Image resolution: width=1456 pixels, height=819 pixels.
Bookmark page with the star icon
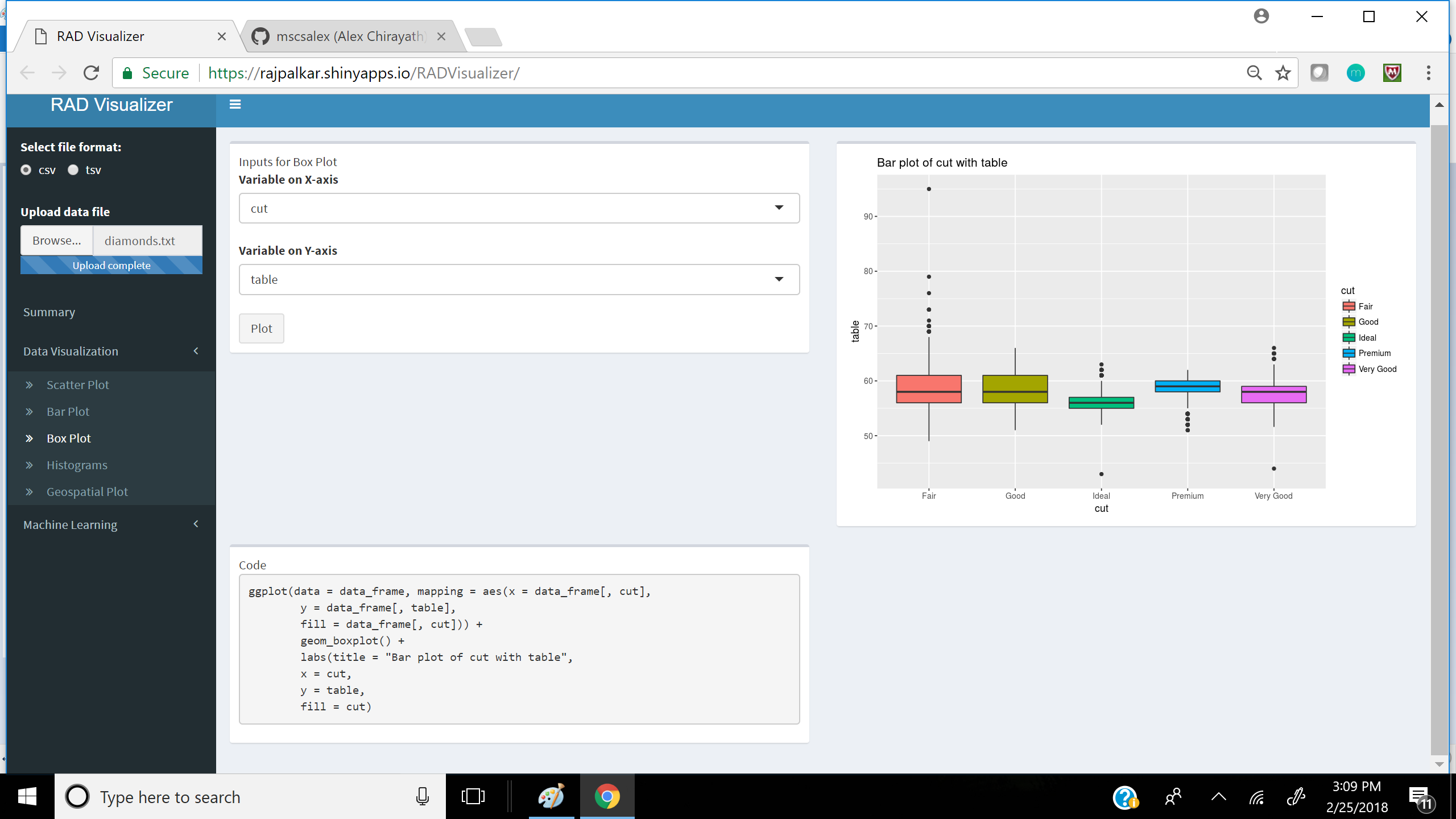tap(1283, 73)
